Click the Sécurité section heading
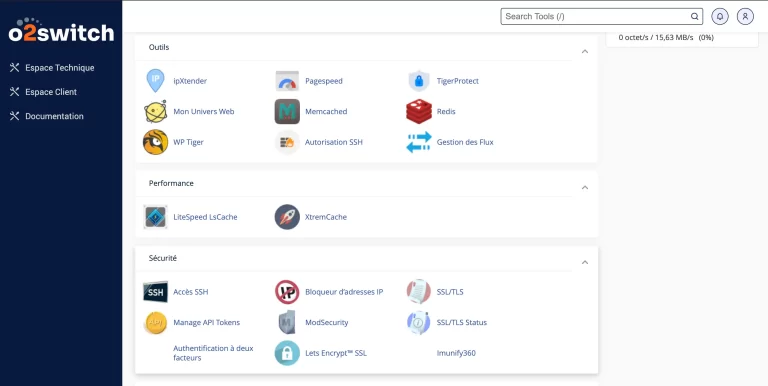This screenshot has width=768, height=386. (163, 258)
